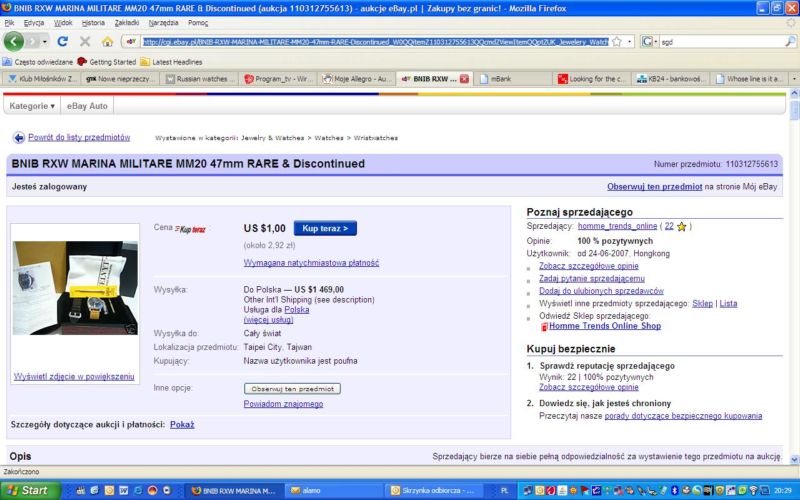This screenshot has width=800, height=500.
Task: Bookmark this page with the star icon
Action: pyautogui.click(x=617, y=41)
